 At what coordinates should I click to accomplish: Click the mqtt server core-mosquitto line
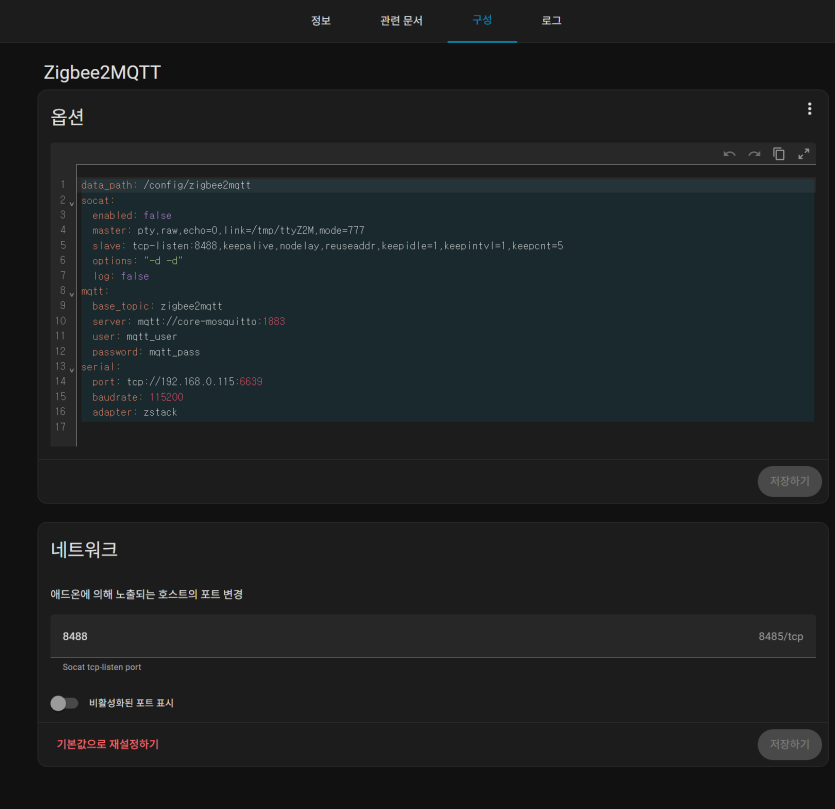pos(189,322)
